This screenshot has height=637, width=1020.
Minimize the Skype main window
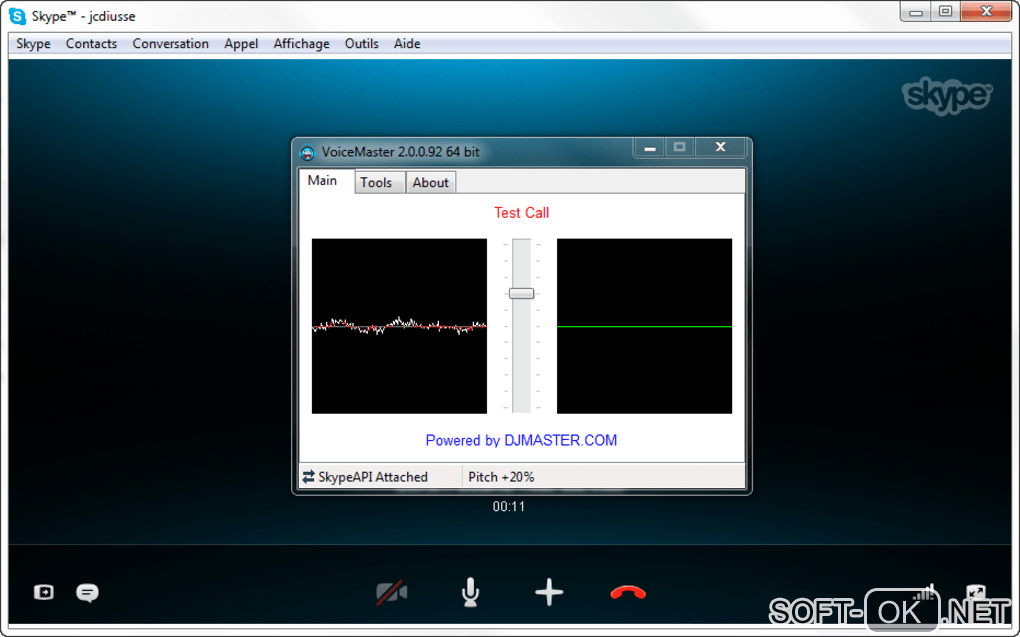click(916, 11)
